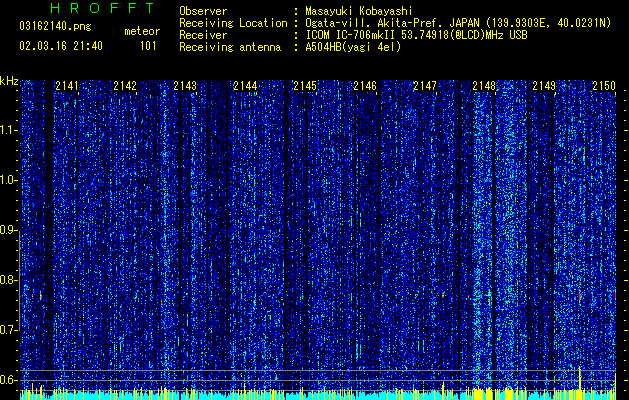The width and height of the screenshot is (629, 400).
Task: Click the 2148 time marker
Action: pyautogui.click(x=484, y=86)
